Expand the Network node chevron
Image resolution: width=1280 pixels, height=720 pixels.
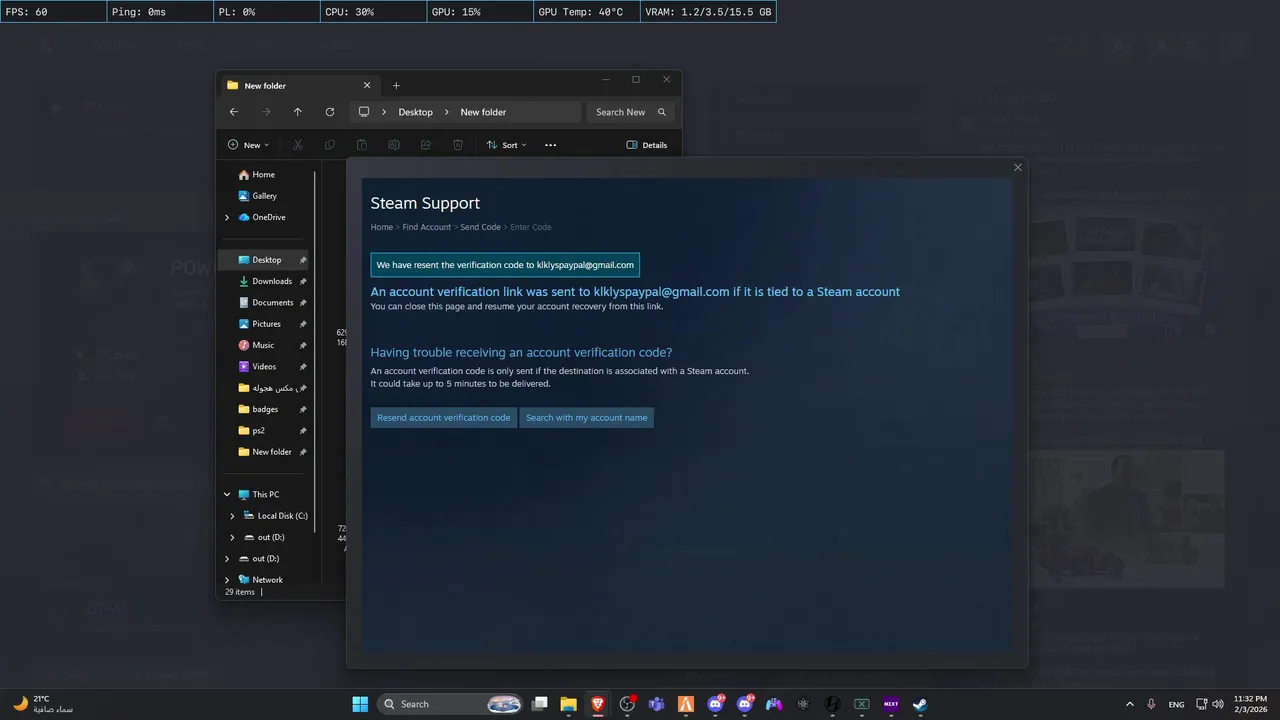[x=227, y=580]
